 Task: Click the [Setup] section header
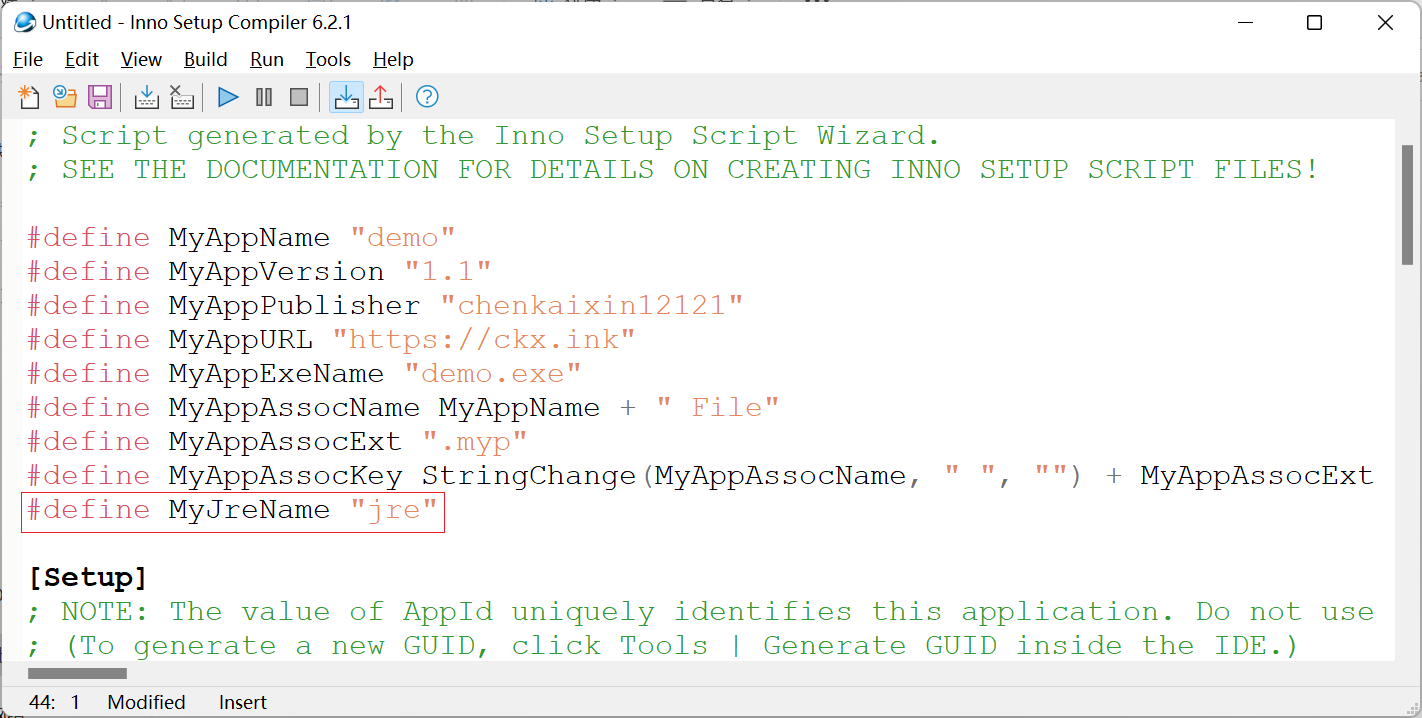[88, 578]
